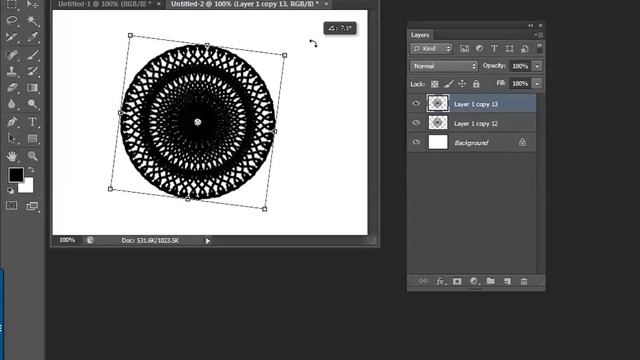
Task: Select Layer 1 copy 12 thumbnail
Action: (x=438, y=122)
